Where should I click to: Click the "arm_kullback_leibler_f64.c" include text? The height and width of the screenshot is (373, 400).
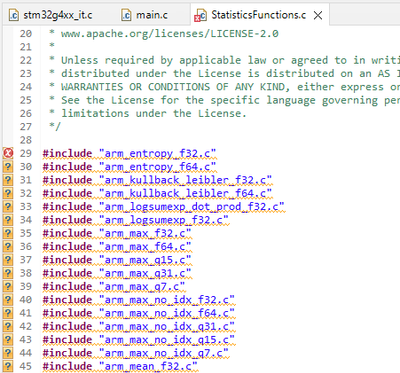click(186, 193)
